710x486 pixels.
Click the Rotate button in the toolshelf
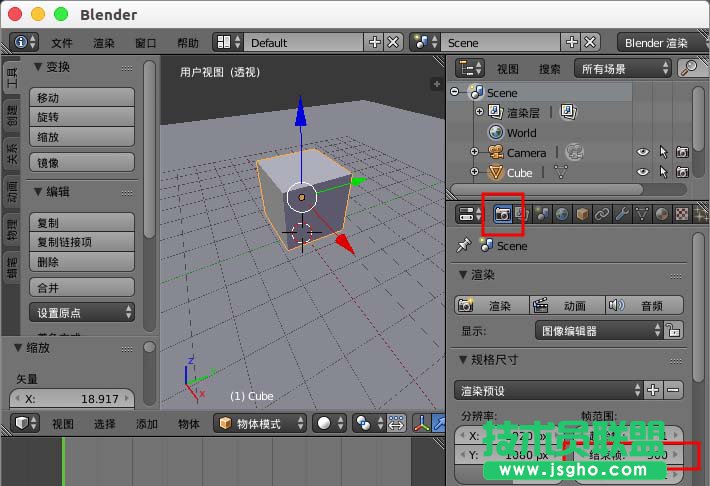(x=82, y=117)
